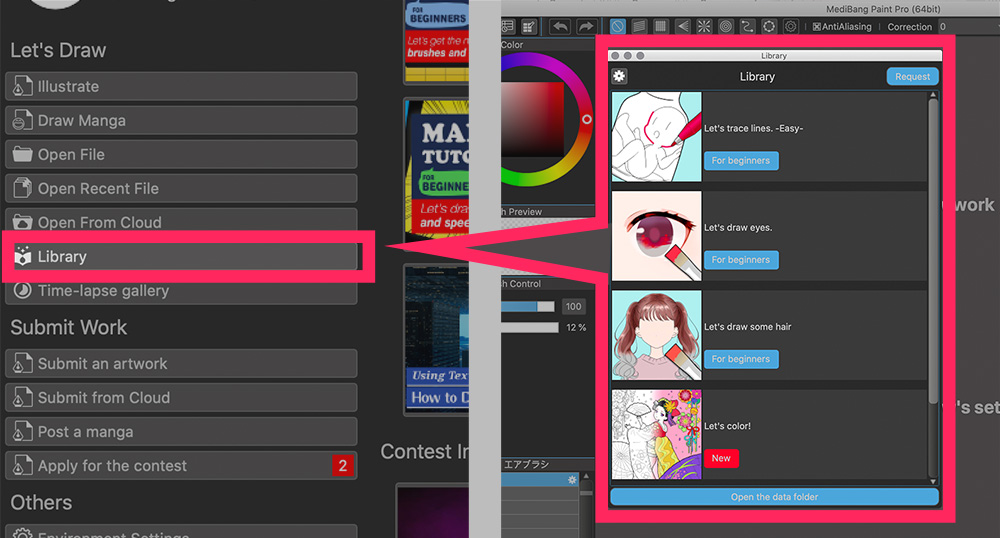Click Library list scrollbar down arrow
The height and width of the screenshot is (538, 1000).
coord(934,481)
